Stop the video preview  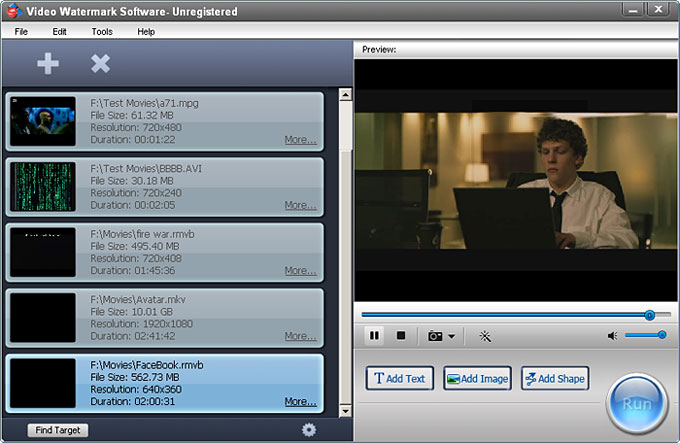(401, 336)
